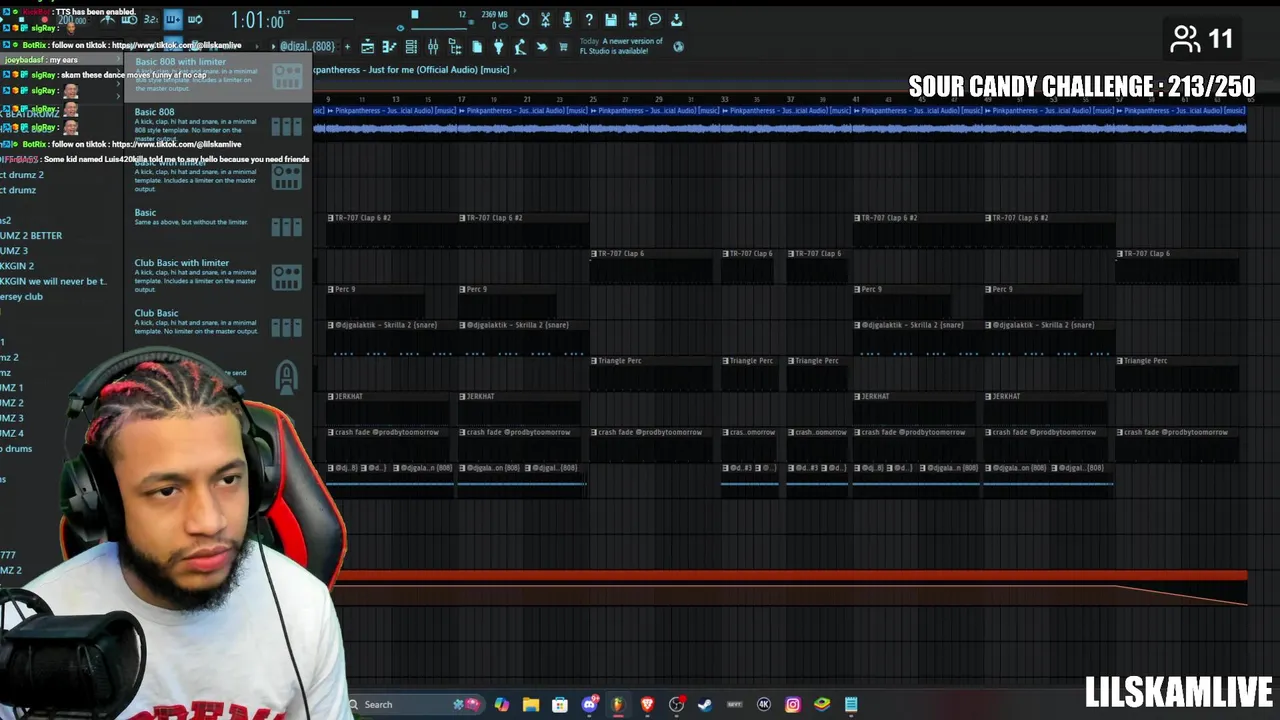Open the project picker files icon
This screenshot has width=1280, height=720.
[x=477, y=47]
